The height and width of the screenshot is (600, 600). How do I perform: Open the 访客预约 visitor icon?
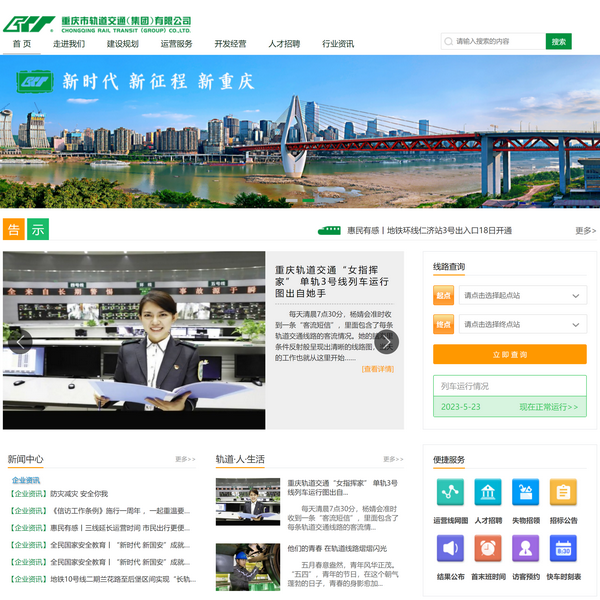tap(526, 548)
